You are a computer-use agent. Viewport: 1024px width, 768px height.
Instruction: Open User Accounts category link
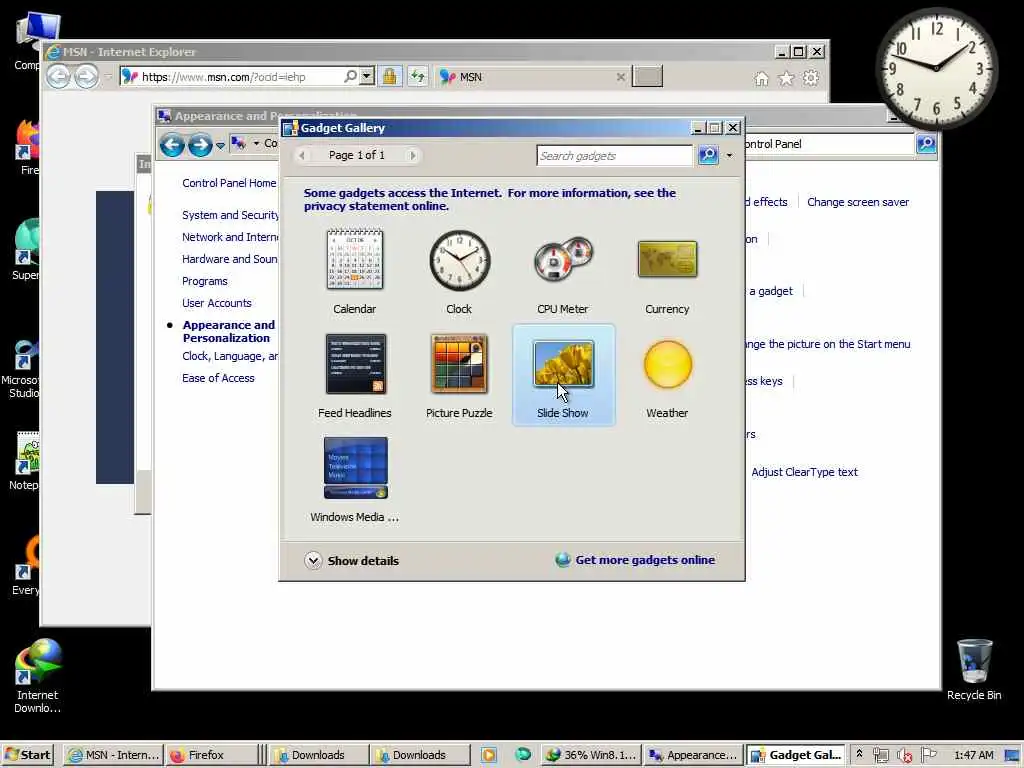[216, 303]
